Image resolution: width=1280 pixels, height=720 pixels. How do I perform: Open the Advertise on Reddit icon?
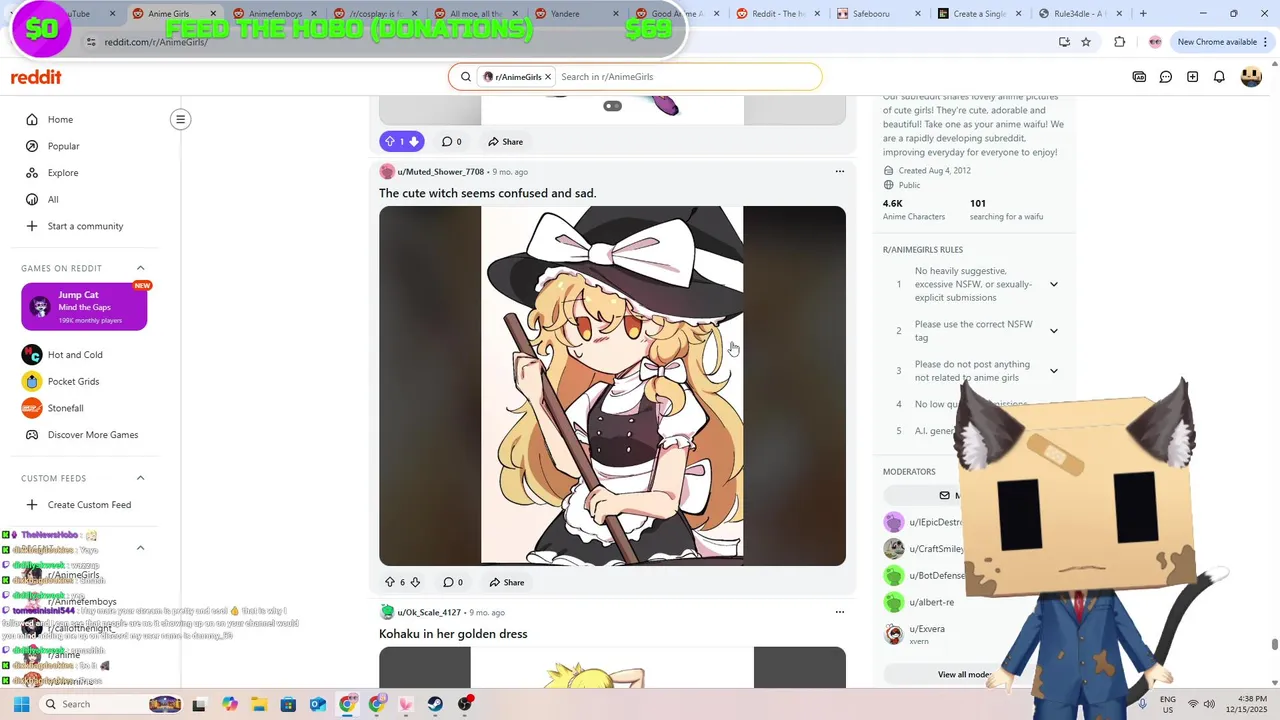(x=1139, y=77)
